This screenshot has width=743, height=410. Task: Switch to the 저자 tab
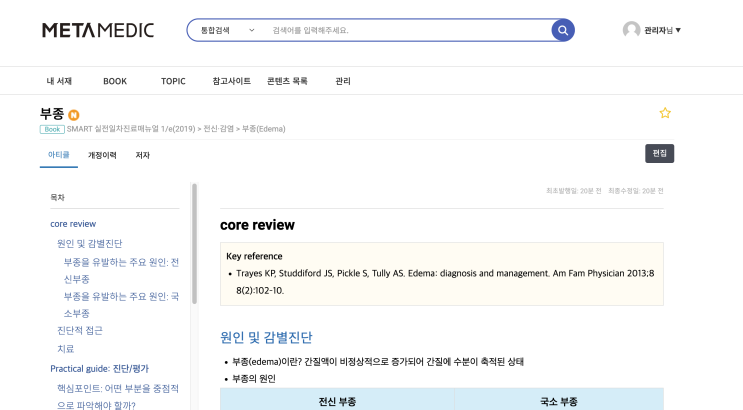(x=143, y=155)
